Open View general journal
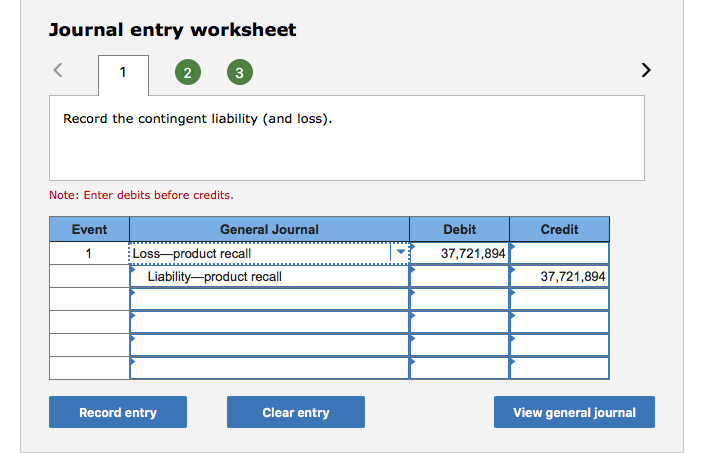 tap(574, 412)
